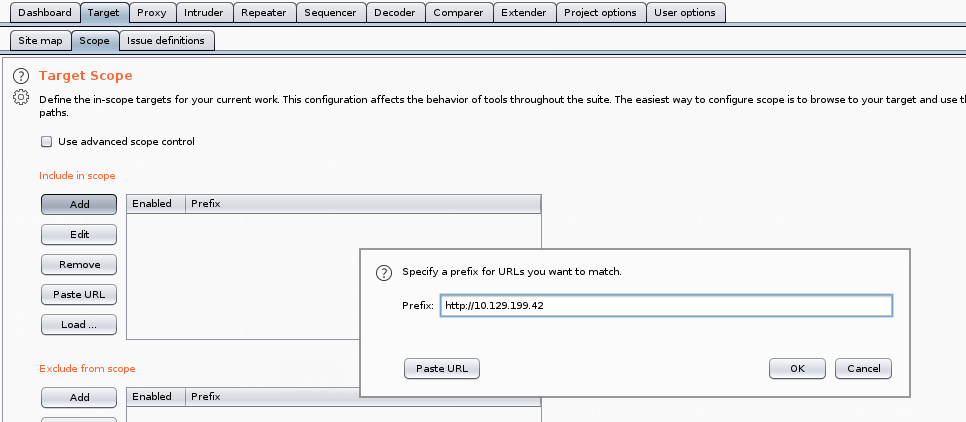Enable the Use advanced scope control checkbox

pos(46,142)
